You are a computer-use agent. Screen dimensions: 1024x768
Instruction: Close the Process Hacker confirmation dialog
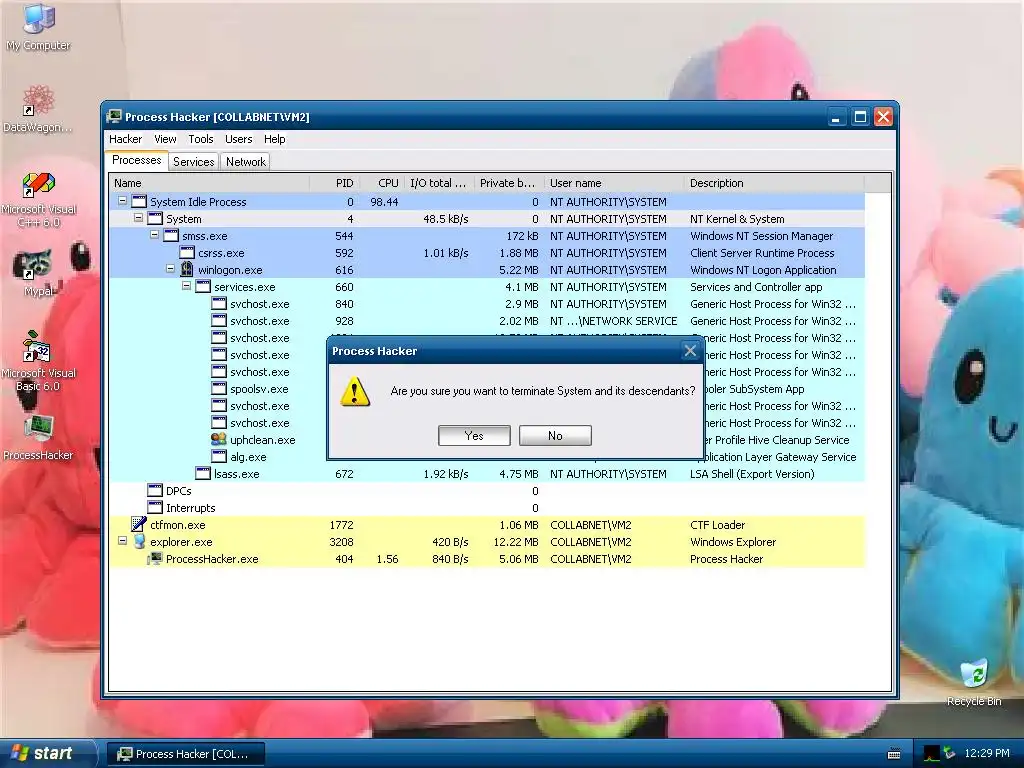click(690, 351)
